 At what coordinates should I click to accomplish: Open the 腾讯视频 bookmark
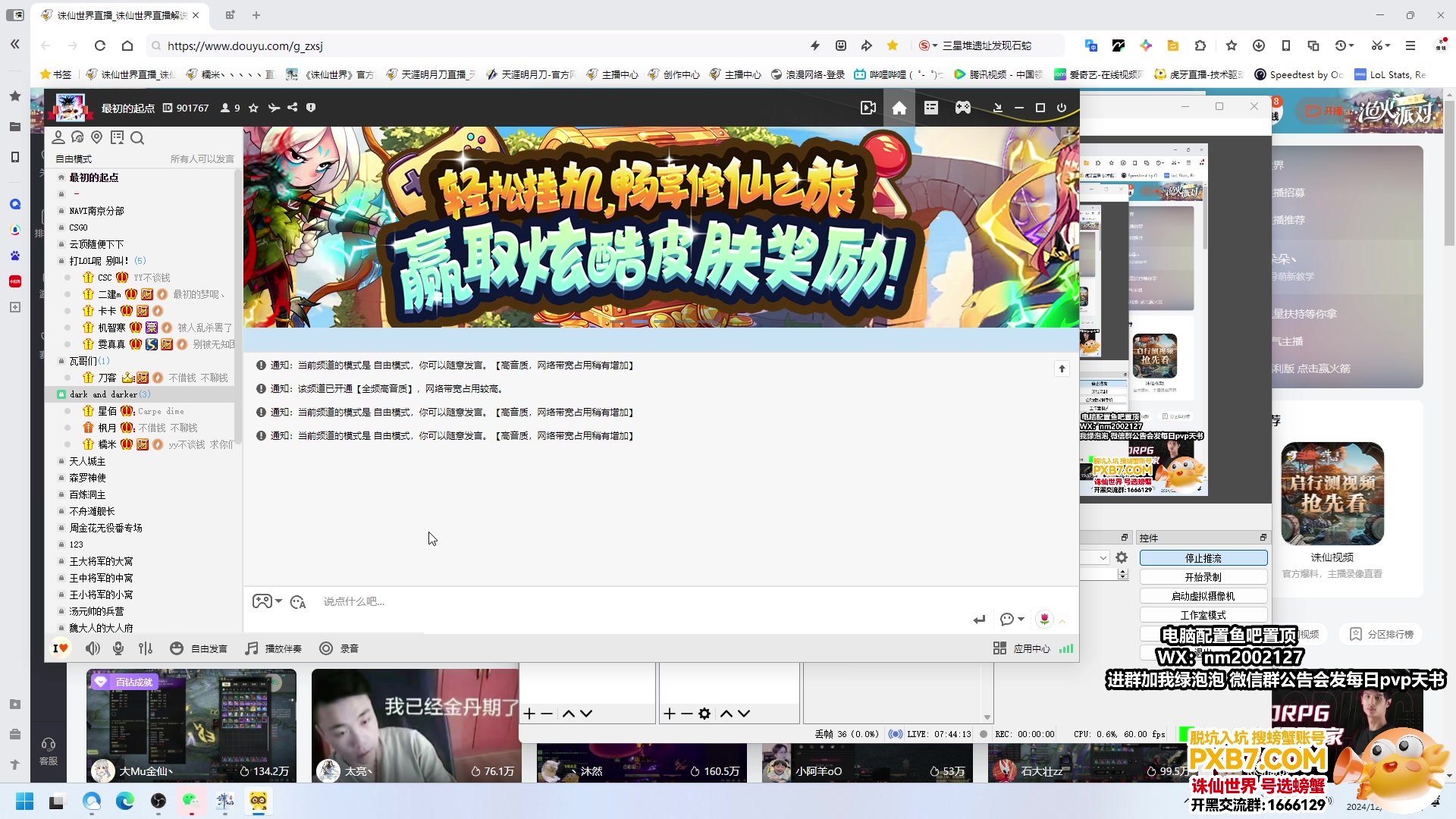998,74
